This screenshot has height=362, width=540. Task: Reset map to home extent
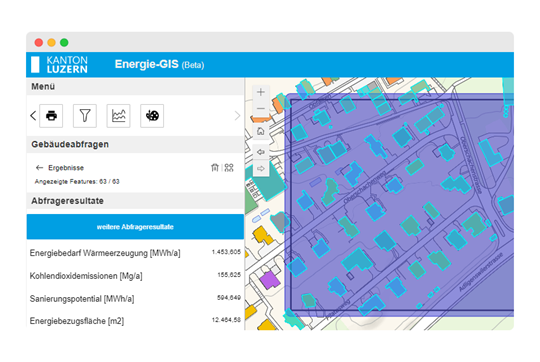point(261,131)
